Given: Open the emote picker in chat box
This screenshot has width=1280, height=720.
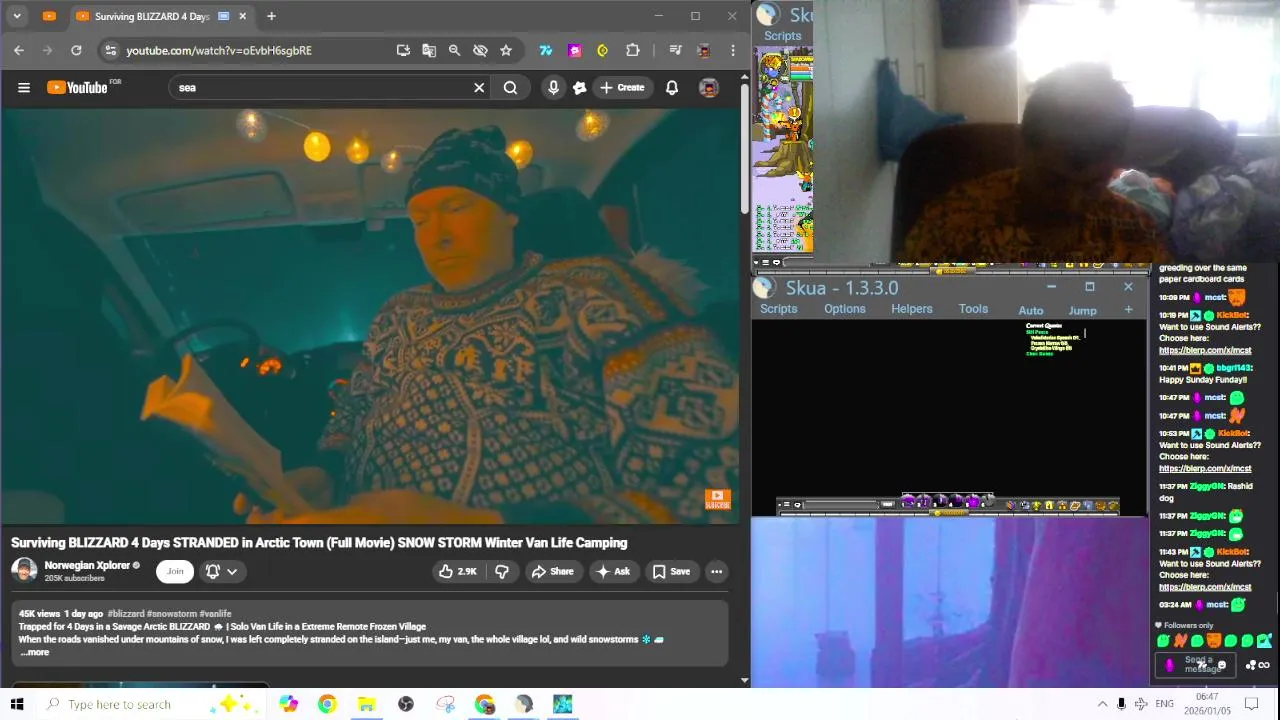Looking at the screenshot, I should pos(1221,665).
